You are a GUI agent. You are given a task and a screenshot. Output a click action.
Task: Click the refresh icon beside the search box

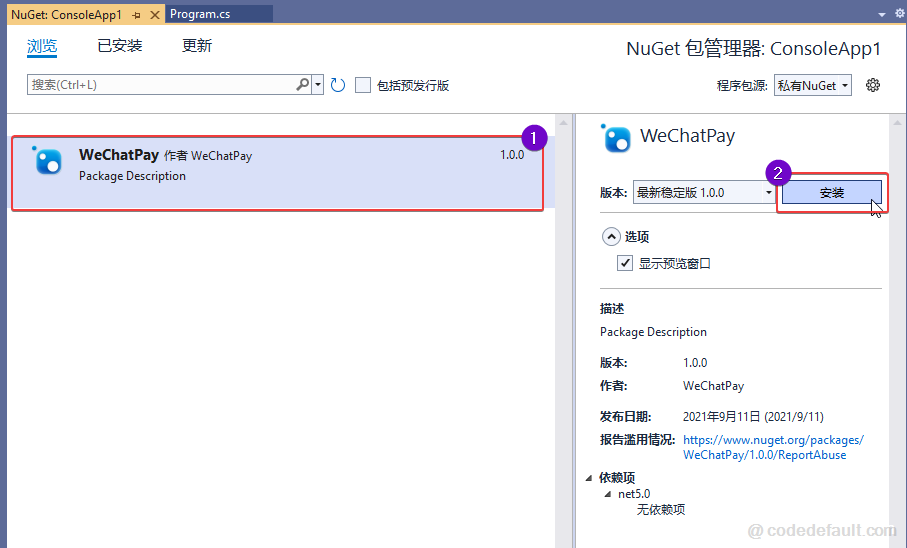[338, 86]
